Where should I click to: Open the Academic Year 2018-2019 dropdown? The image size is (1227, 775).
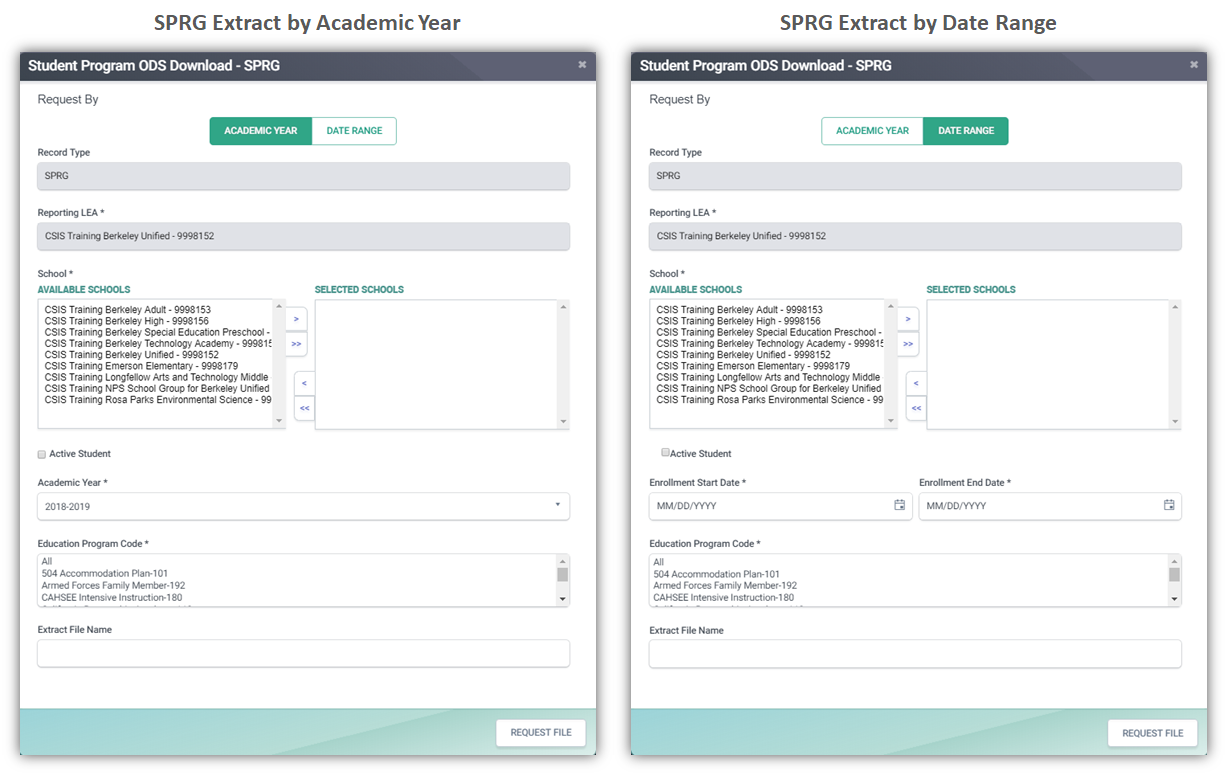[x=559, y=506]
